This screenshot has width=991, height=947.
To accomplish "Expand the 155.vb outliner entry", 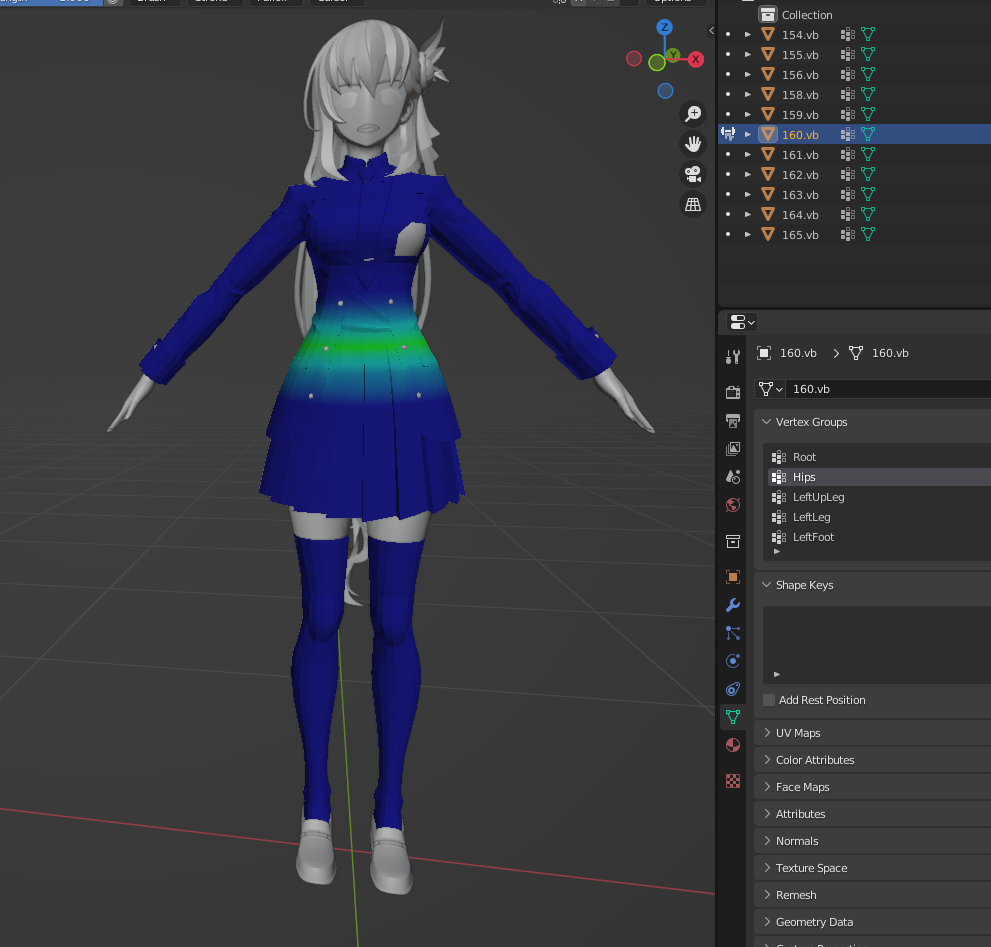I will [748, 54].
